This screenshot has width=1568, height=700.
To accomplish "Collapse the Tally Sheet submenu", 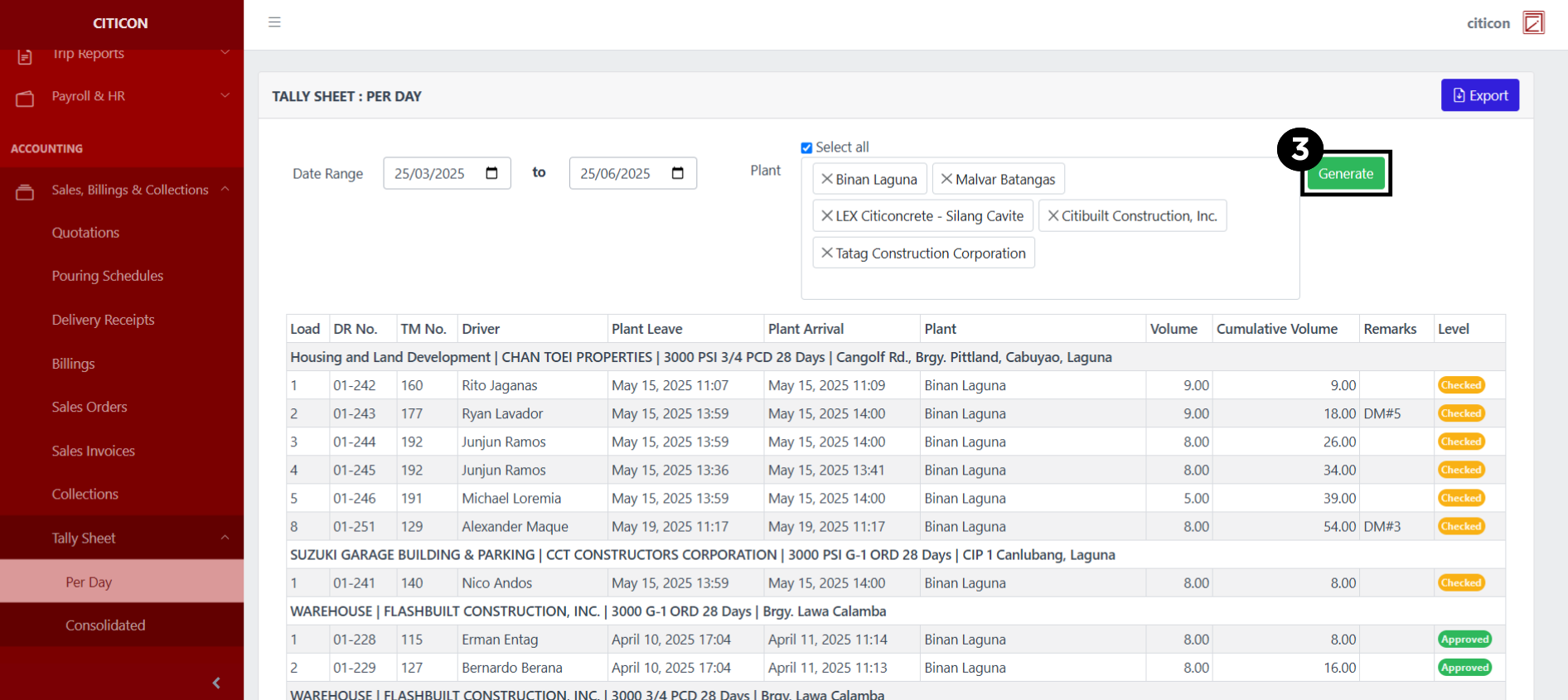I will point(225,538).
